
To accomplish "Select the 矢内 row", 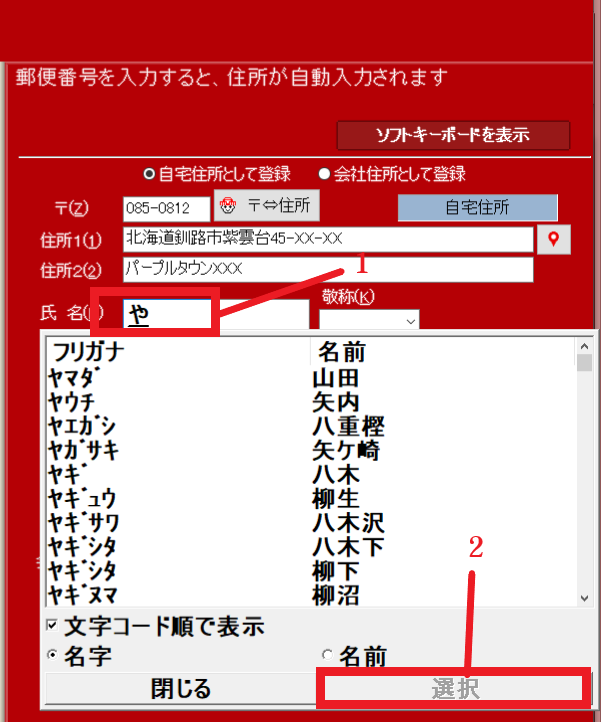I will coord(311,403).
